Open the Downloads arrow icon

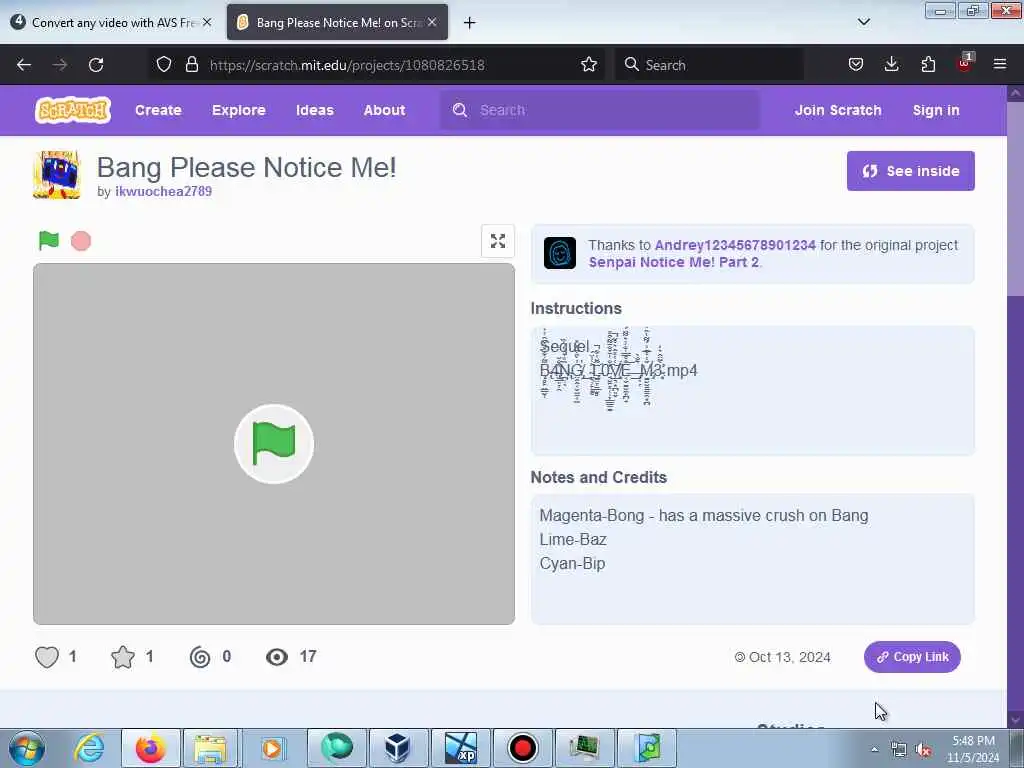(891, 64)
